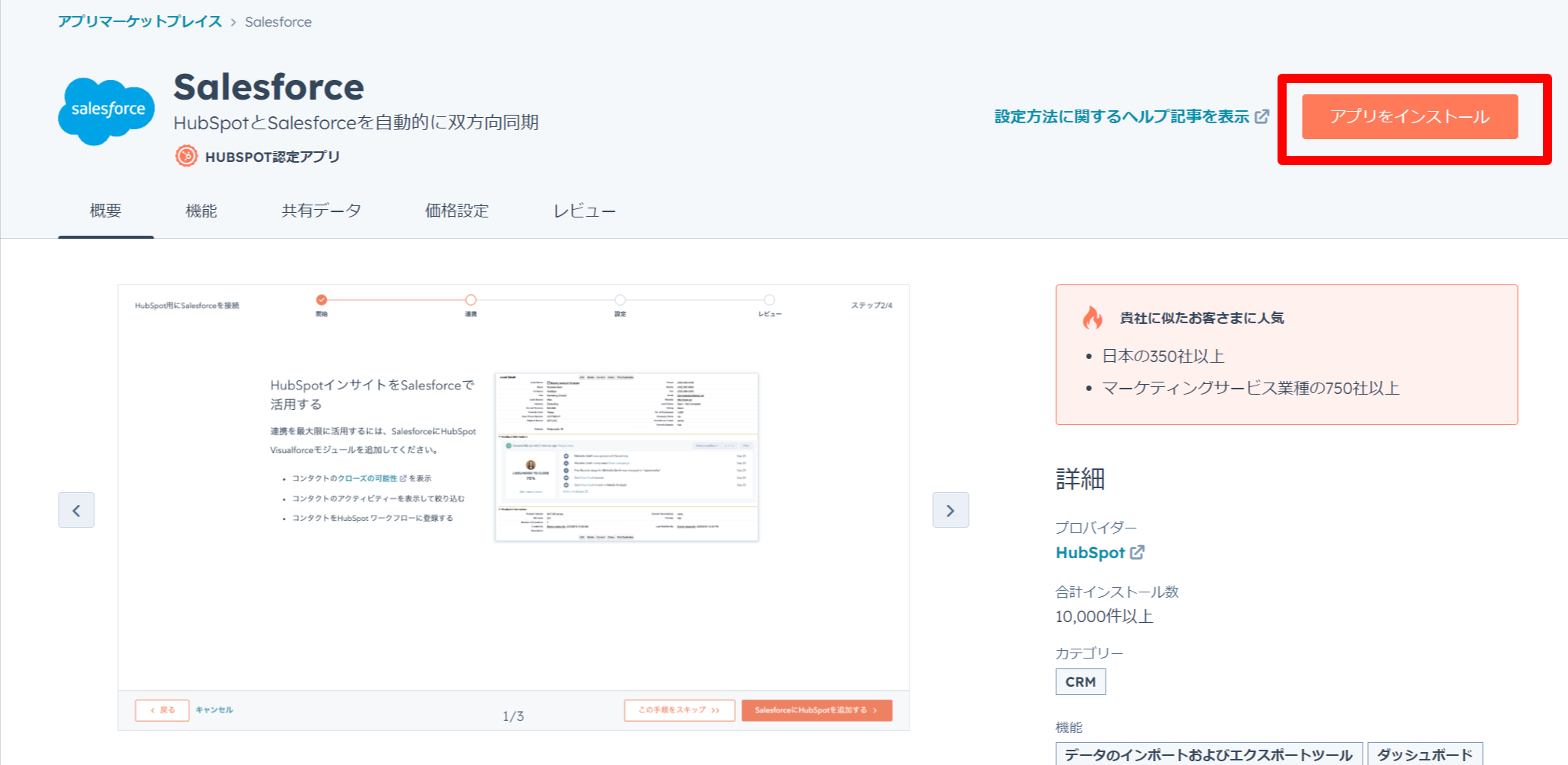1568x765 pixels.
Task: Click the カテゴリー label
Action: point(1089,653)
